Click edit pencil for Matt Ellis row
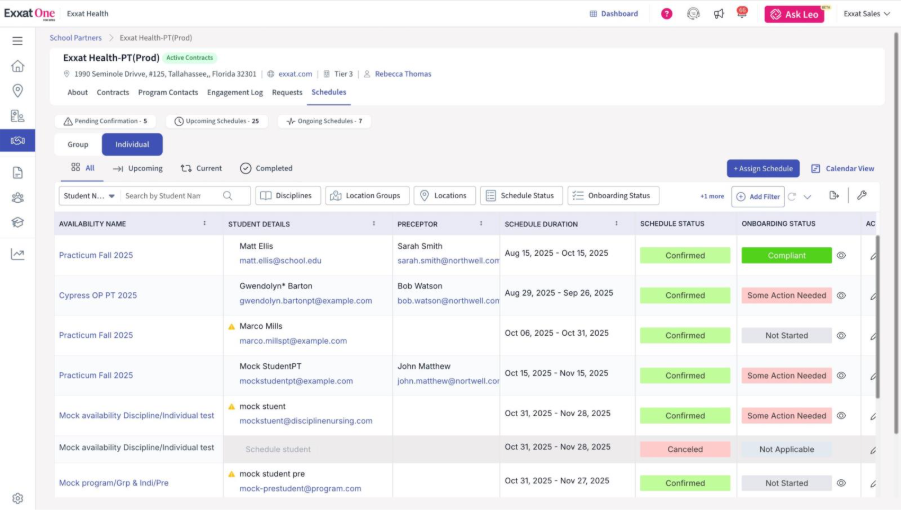Image resolution: width=901 pixels, height=510 pixels. [873, 256]
